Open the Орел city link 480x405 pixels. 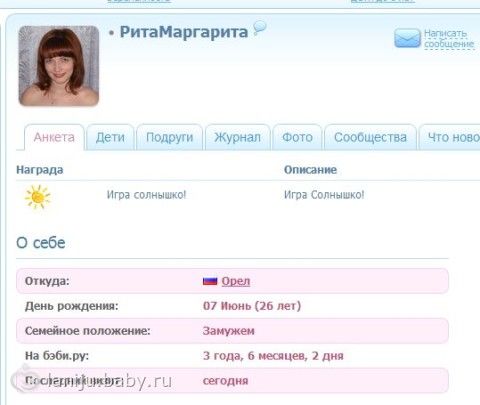(236, 281)
